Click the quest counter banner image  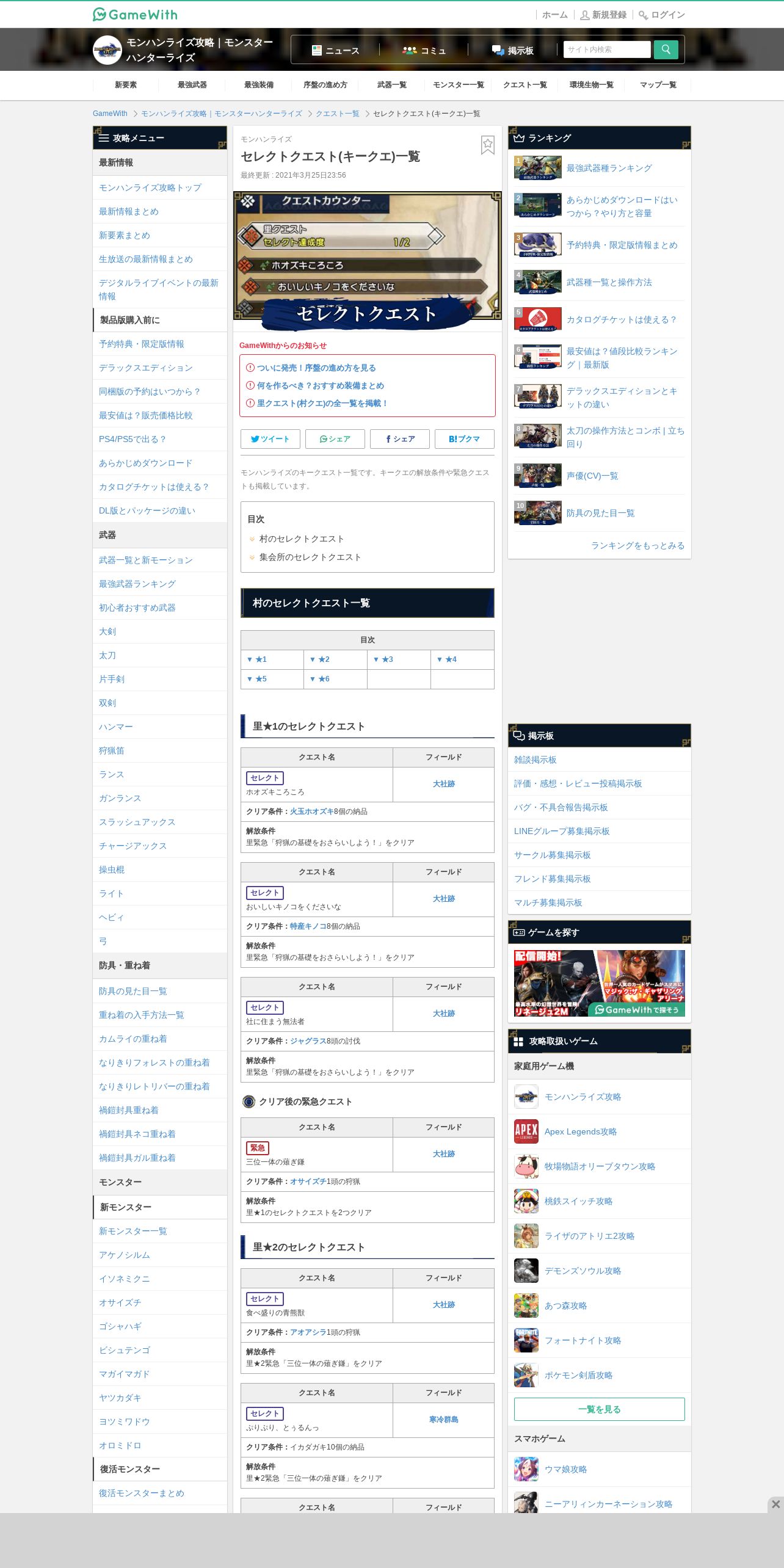[368, 262]
